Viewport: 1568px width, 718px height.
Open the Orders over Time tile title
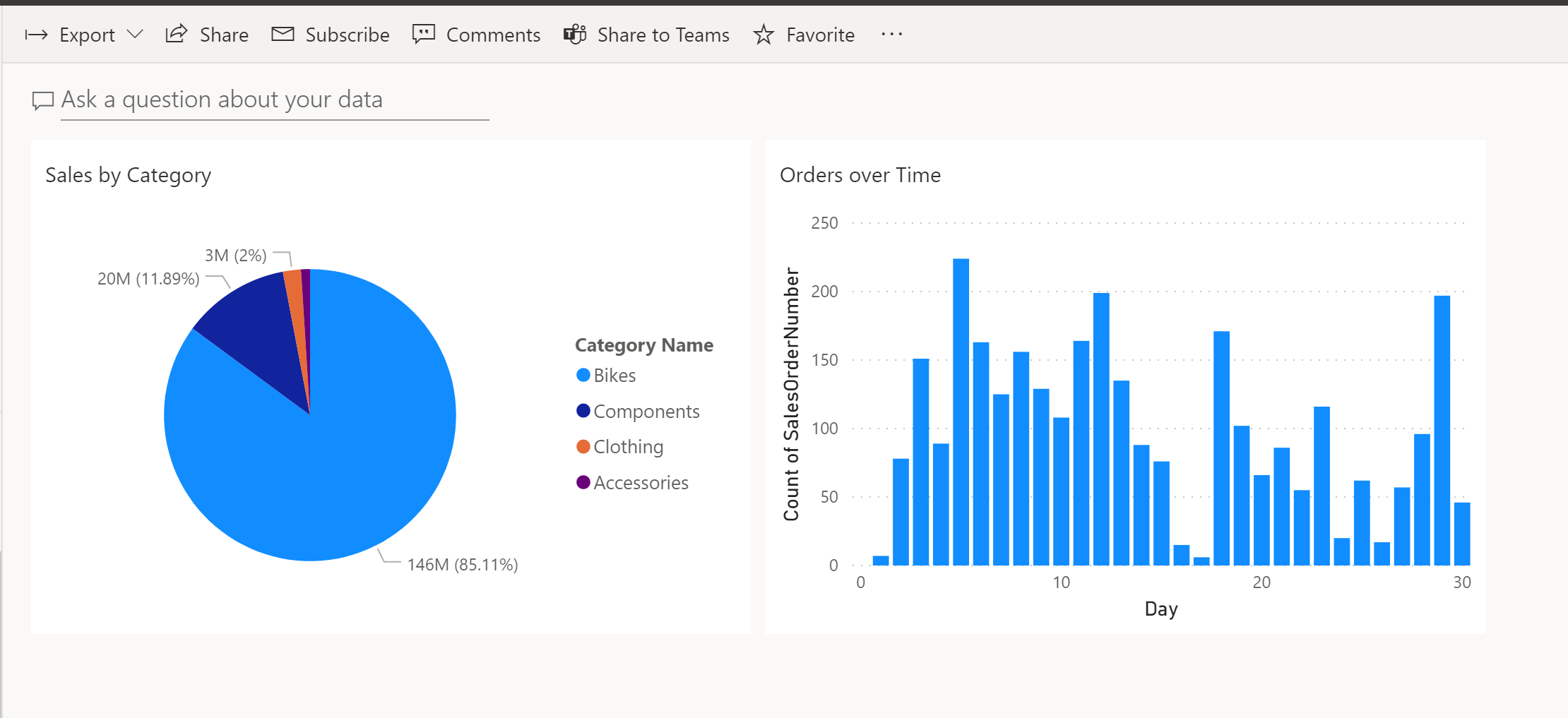pos(860,175)
